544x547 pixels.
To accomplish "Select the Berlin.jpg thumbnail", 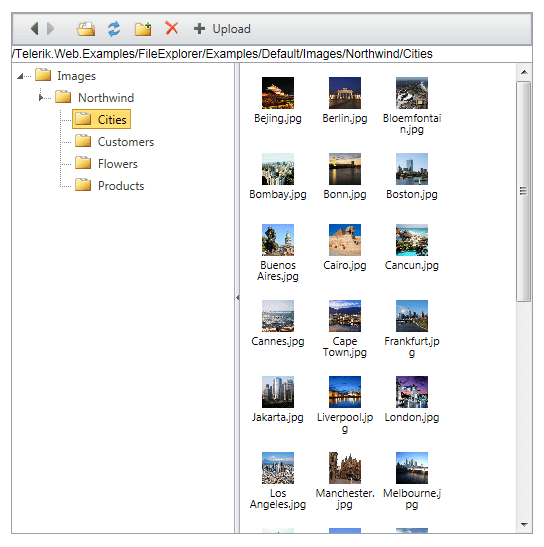I will click(345, 93).
